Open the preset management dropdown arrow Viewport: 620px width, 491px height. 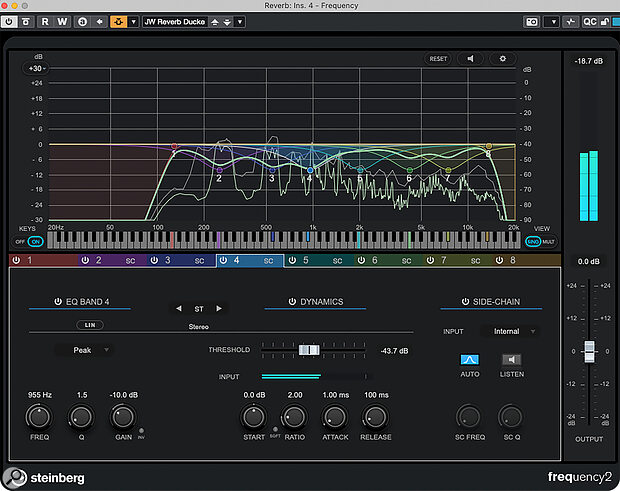tap(240, 22)
